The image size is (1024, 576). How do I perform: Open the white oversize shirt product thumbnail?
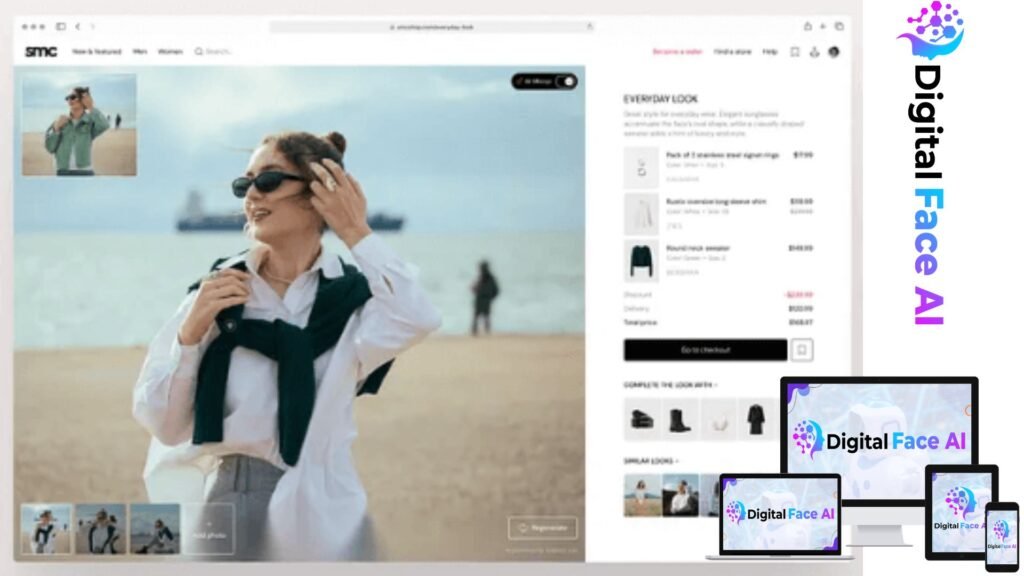tap(641, 214)
